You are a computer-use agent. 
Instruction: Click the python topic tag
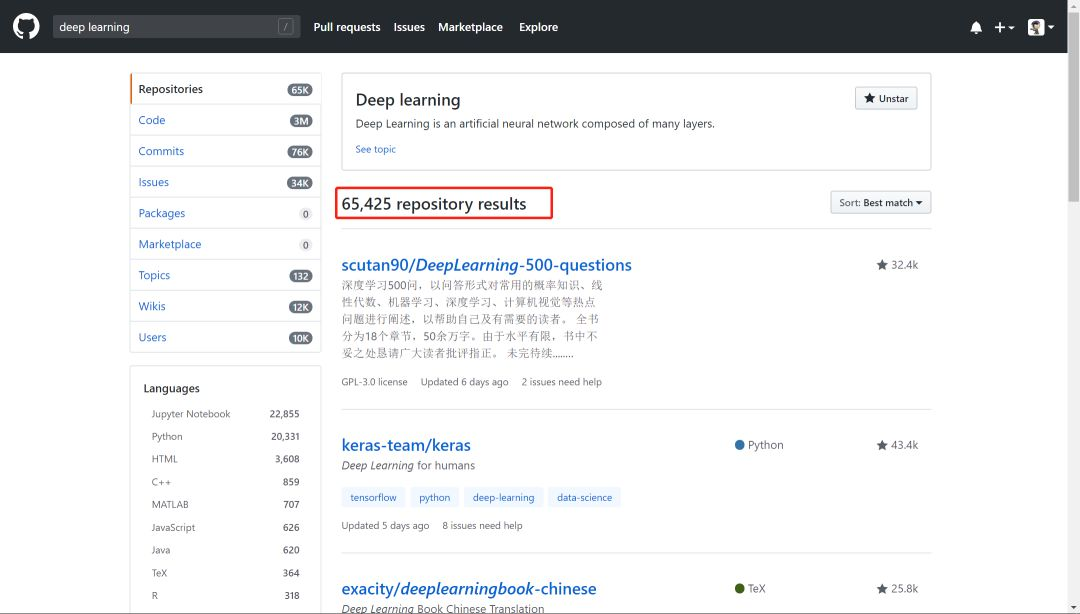(435, 498)
